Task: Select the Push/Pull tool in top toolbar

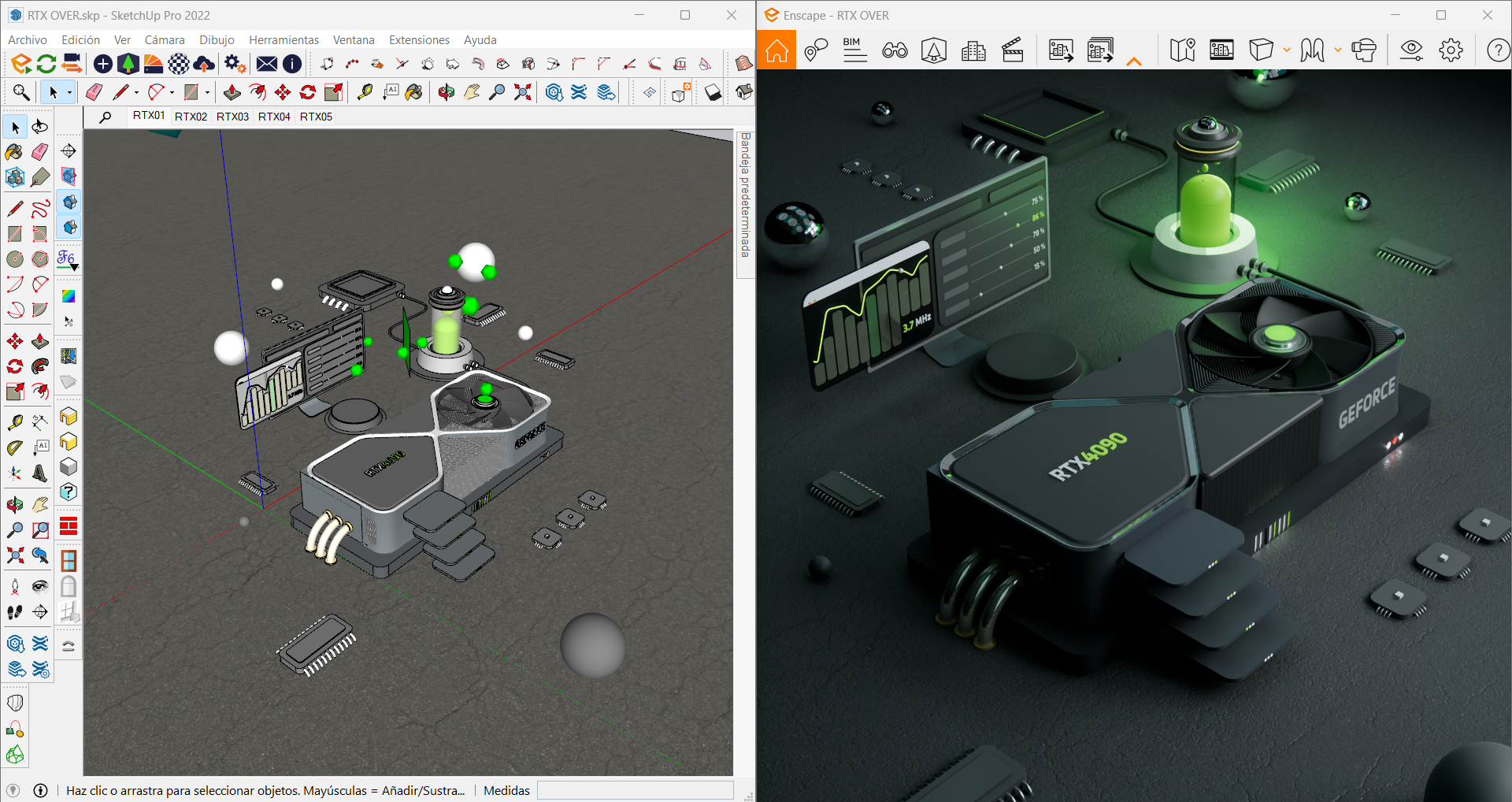Action: point(232,92)
